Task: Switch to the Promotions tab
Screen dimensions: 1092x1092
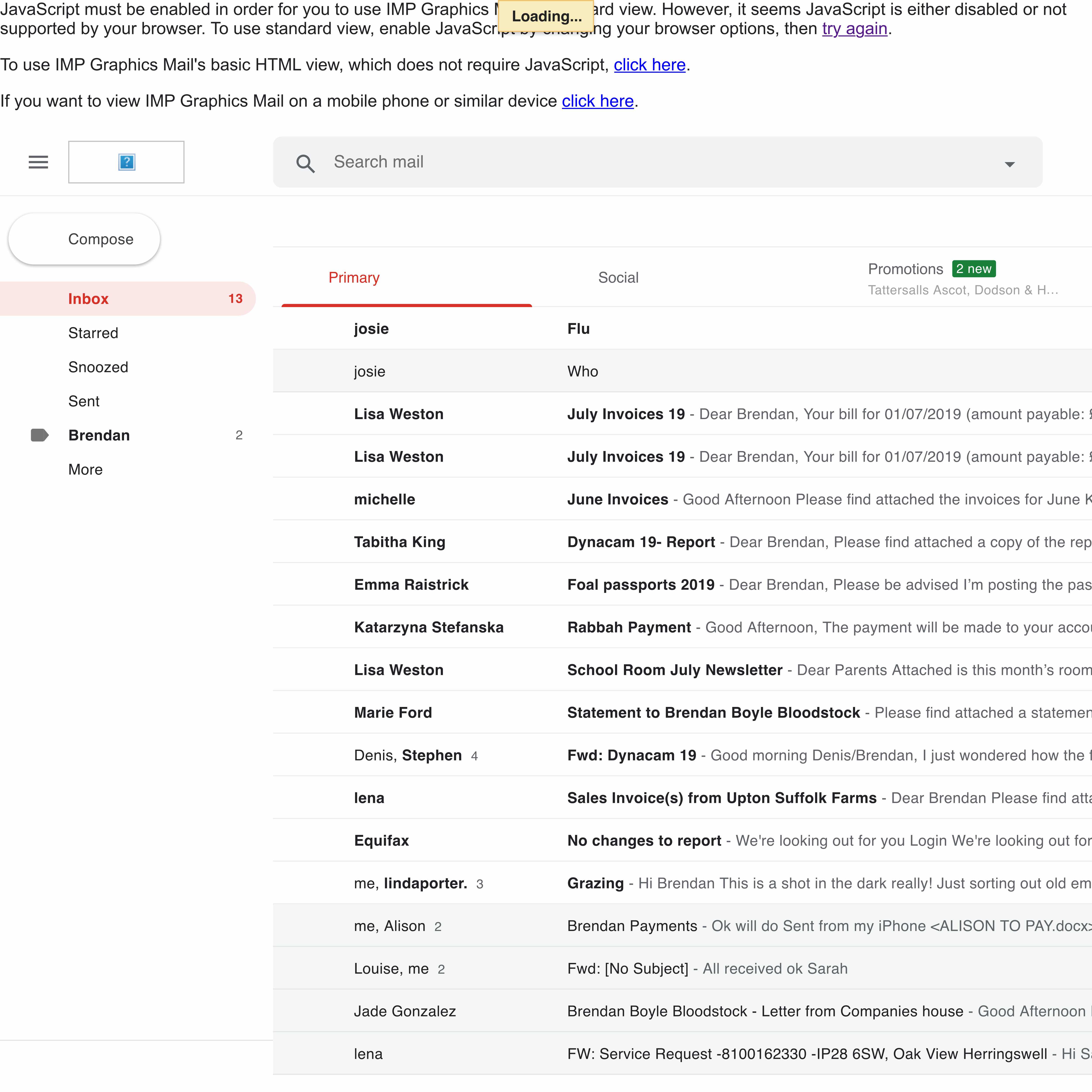Action: [905, 269]
